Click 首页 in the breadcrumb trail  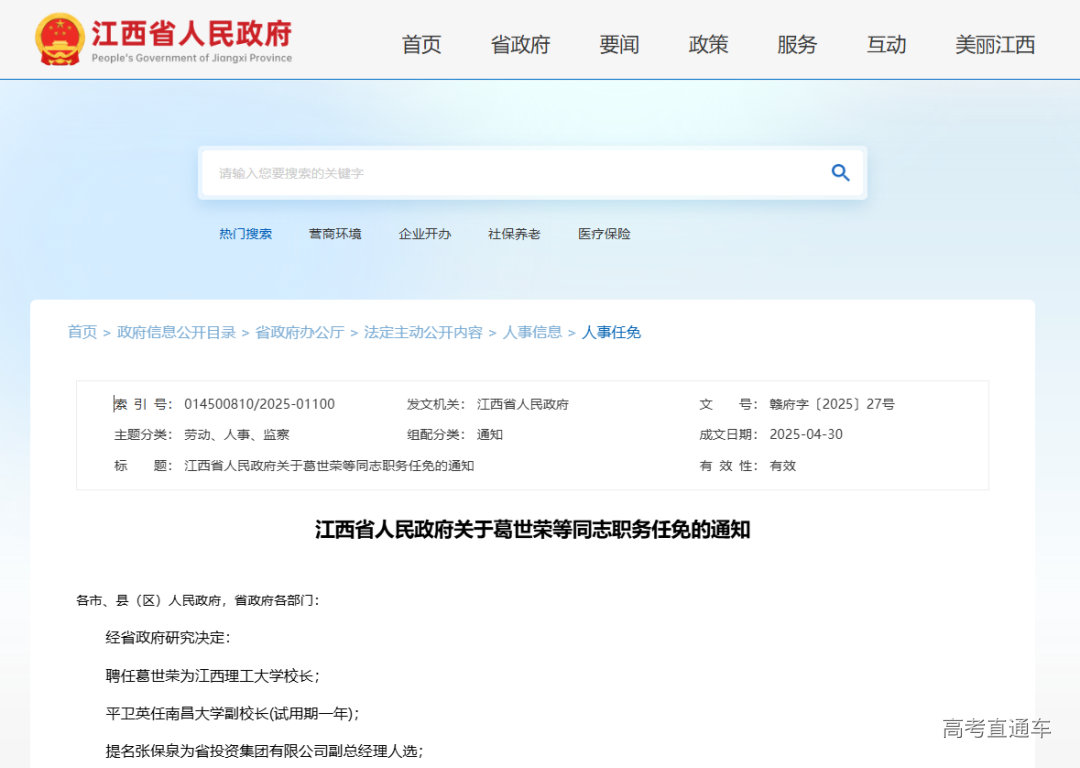82,332
